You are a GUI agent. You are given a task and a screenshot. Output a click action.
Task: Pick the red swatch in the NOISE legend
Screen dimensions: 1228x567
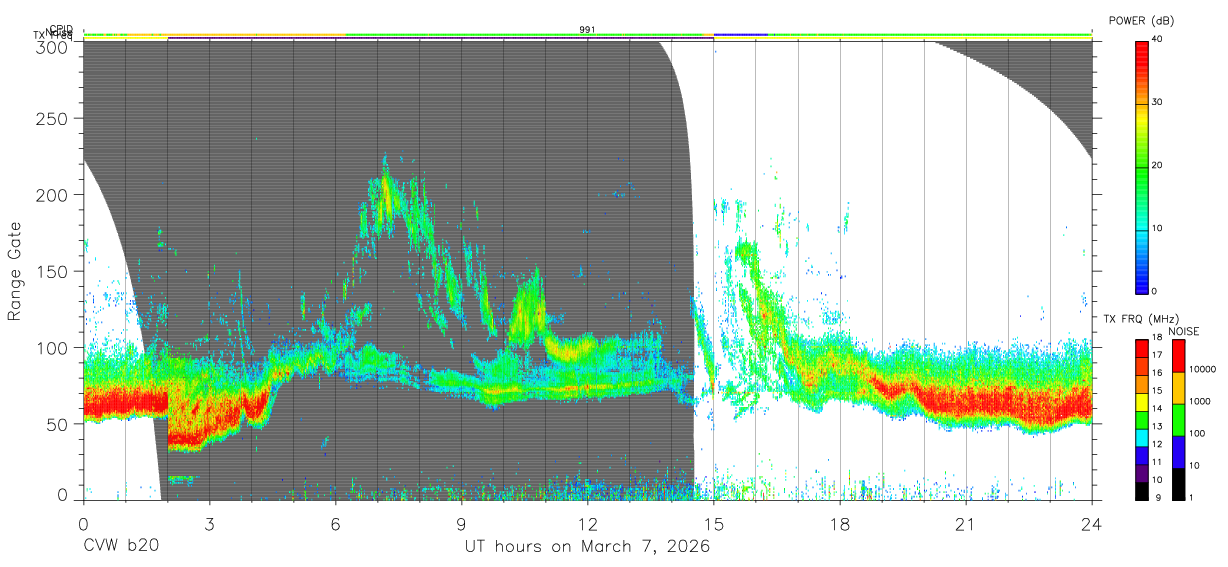click(x=1179, y=357)
